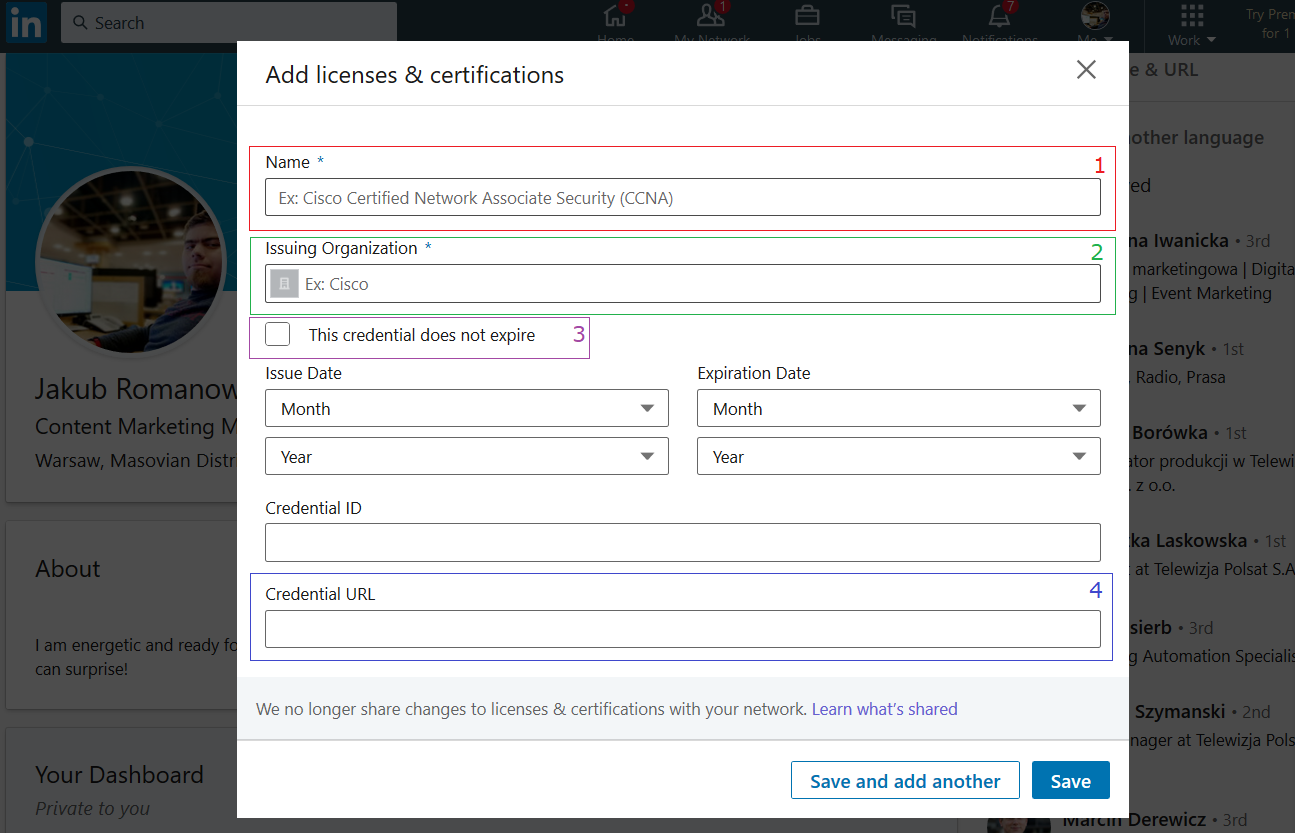
Task: Open the Notifications bell icon
Action: tap(999, 16)
